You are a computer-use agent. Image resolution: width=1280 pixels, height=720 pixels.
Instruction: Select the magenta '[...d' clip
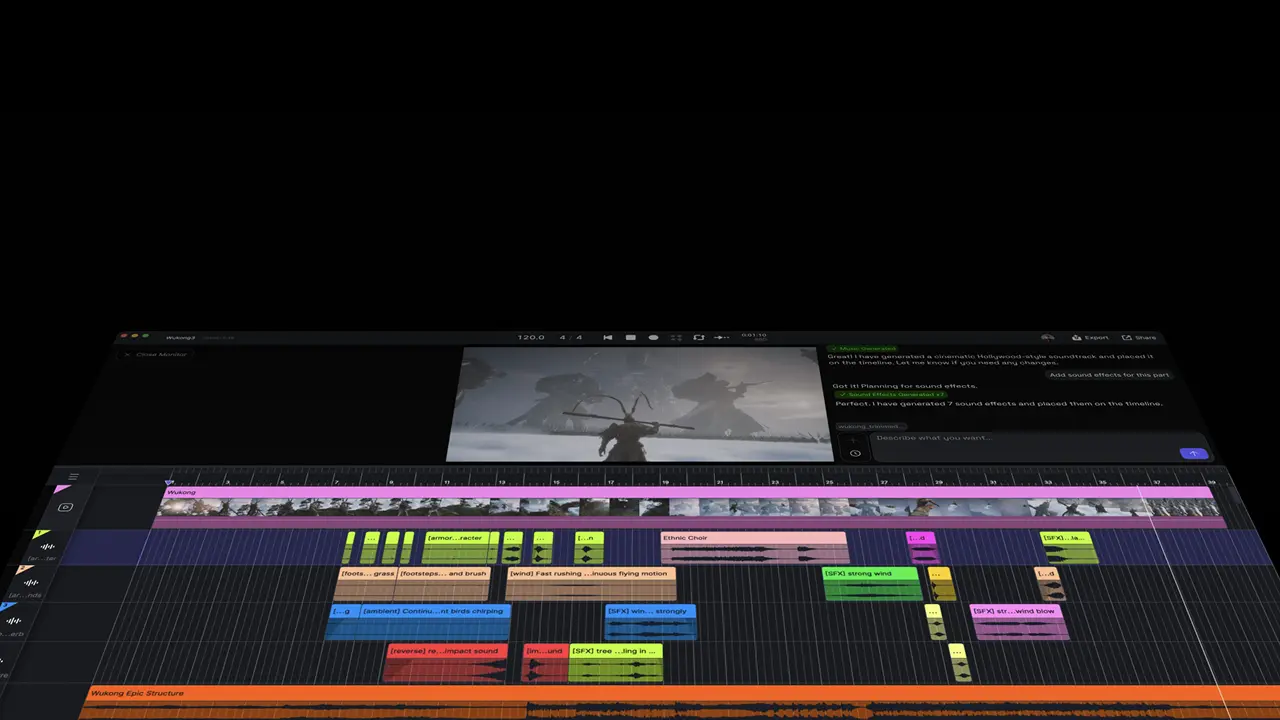pyautogui.click(x=922, y=548)
